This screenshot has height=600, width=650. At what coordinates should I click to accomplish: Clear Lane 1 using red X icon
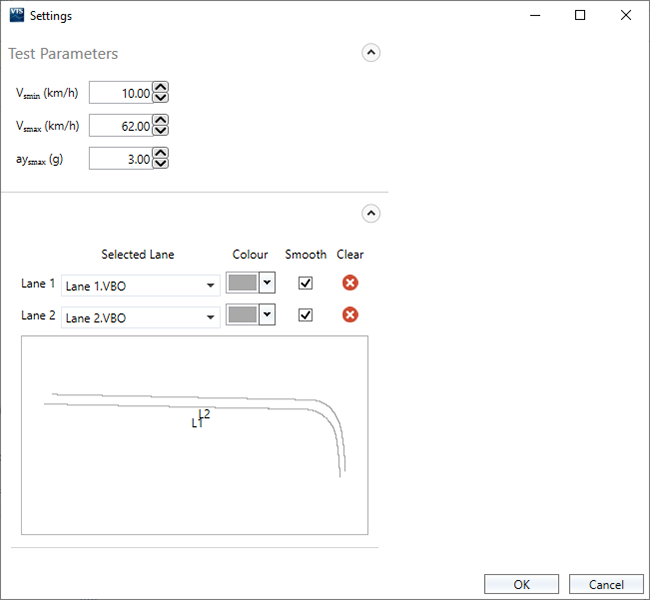pos(350,283)
